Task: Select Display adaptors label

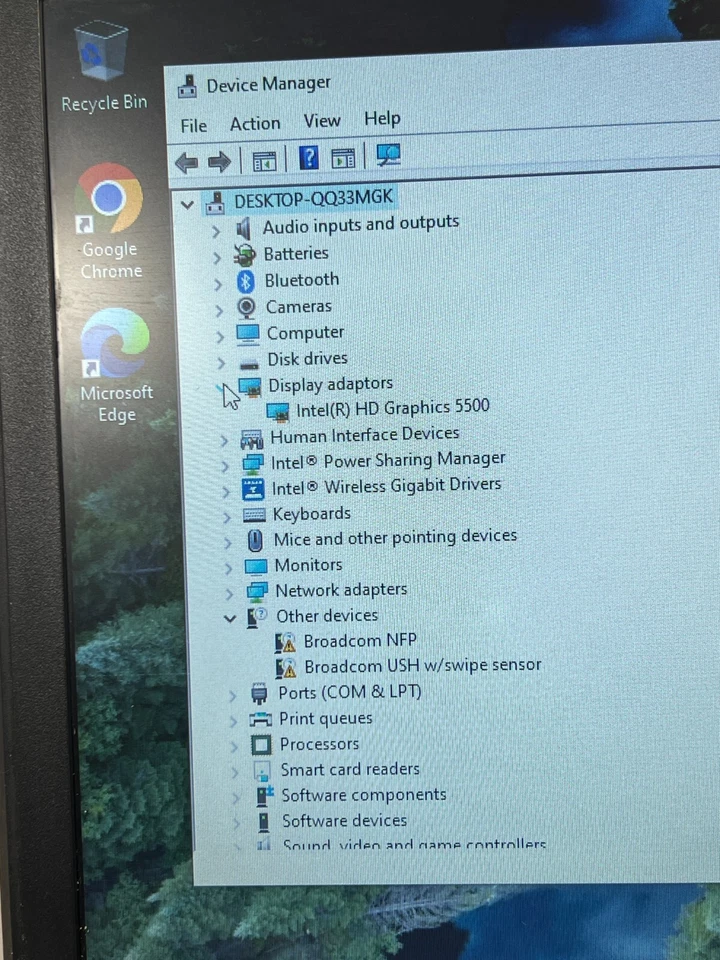Action: click(331, 384)
